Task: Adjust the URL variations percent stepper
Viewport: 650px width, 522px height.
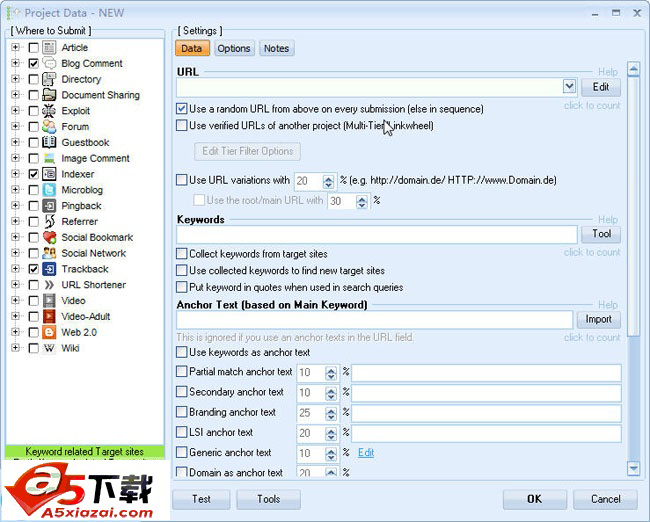Action: click(328, 181)
